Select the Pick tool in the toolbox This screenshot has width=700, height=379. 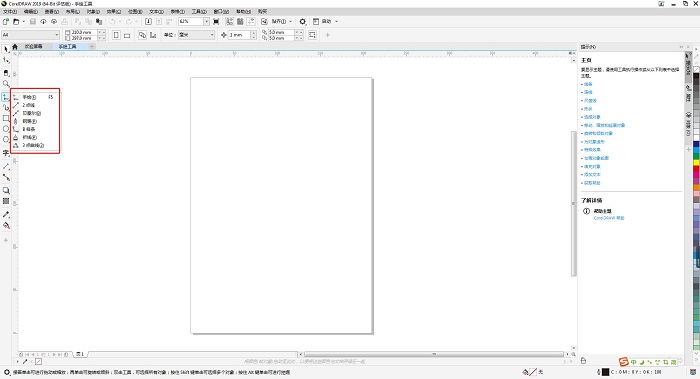coord(6,50)
